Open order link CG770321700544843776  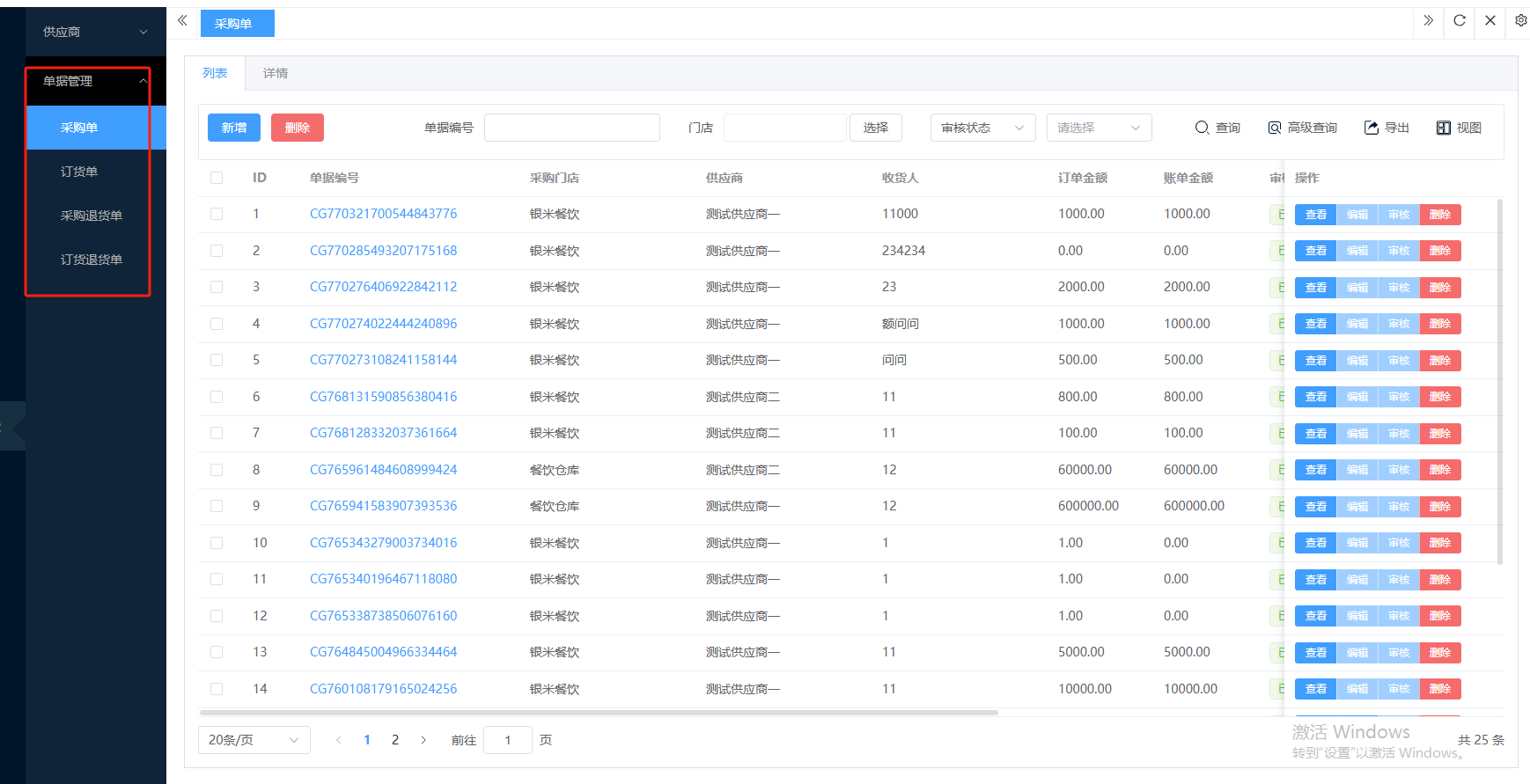point(383,214)
